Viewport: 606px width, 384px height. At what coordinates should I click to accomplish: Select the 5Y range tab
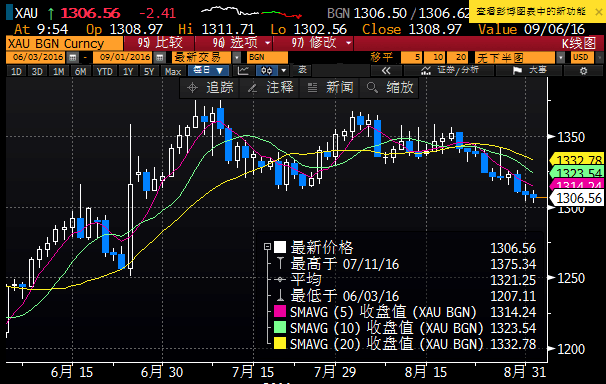149,71
